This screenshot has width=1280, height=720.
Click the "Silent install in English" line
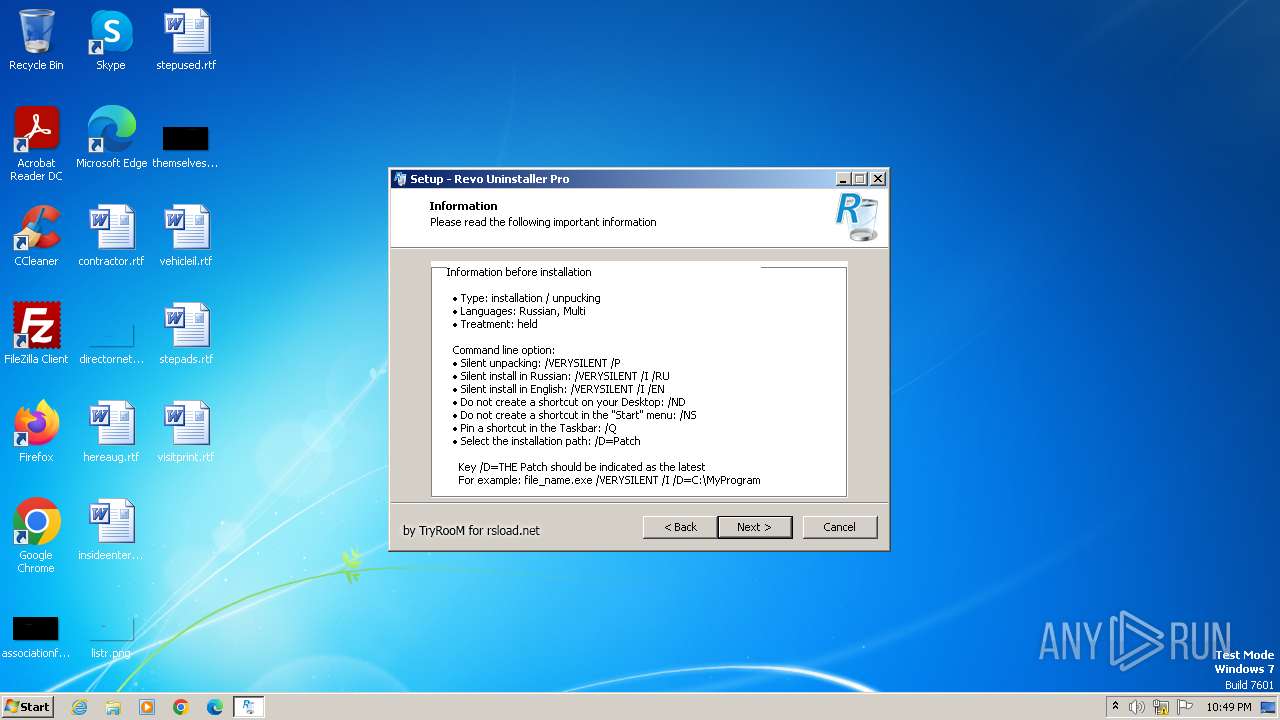pyautogui.click(x=558, y=389)
